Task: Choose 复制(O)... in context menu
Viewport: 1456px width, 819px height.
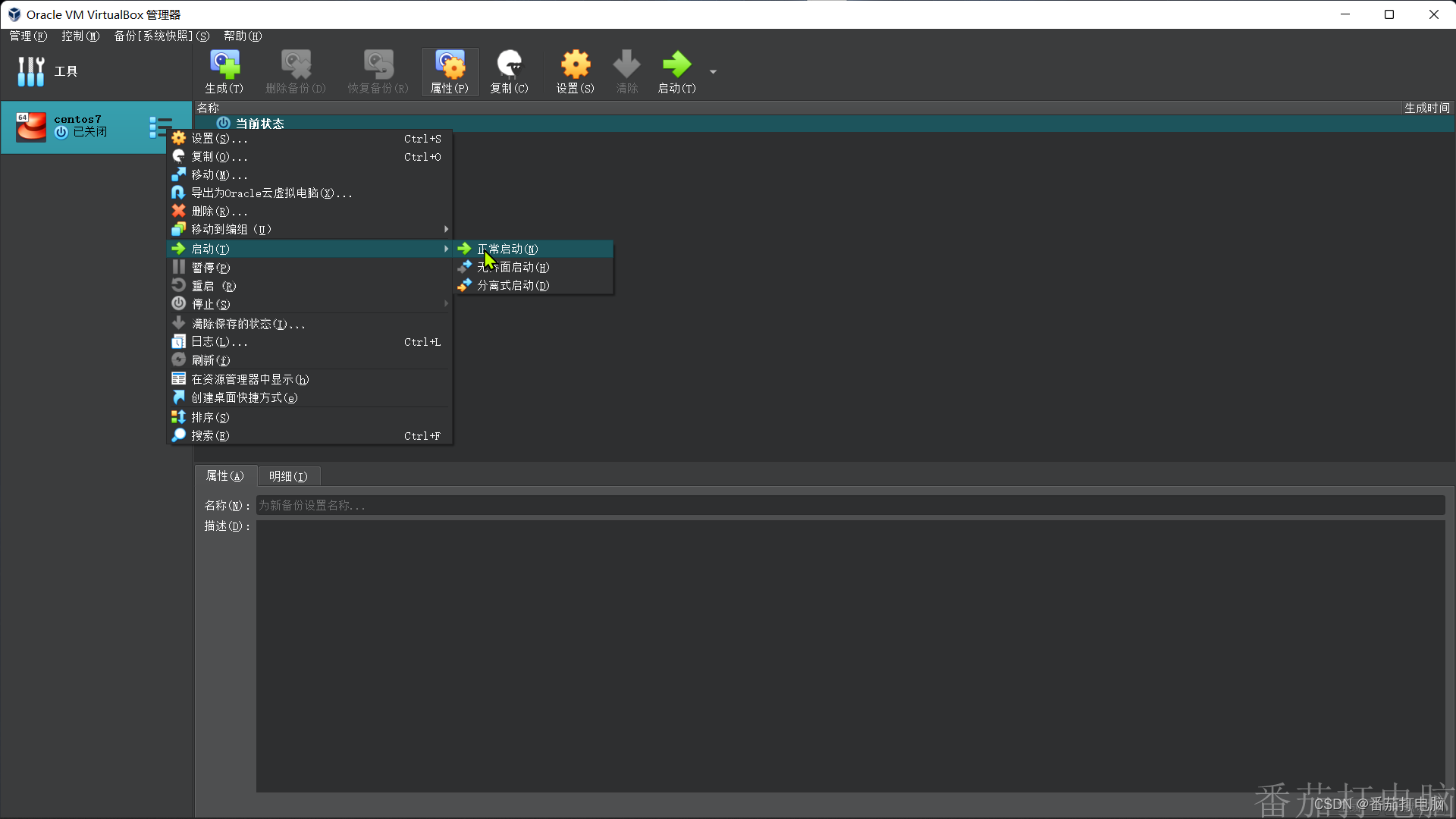Action: pyautogui.click(x=309, y=157)
